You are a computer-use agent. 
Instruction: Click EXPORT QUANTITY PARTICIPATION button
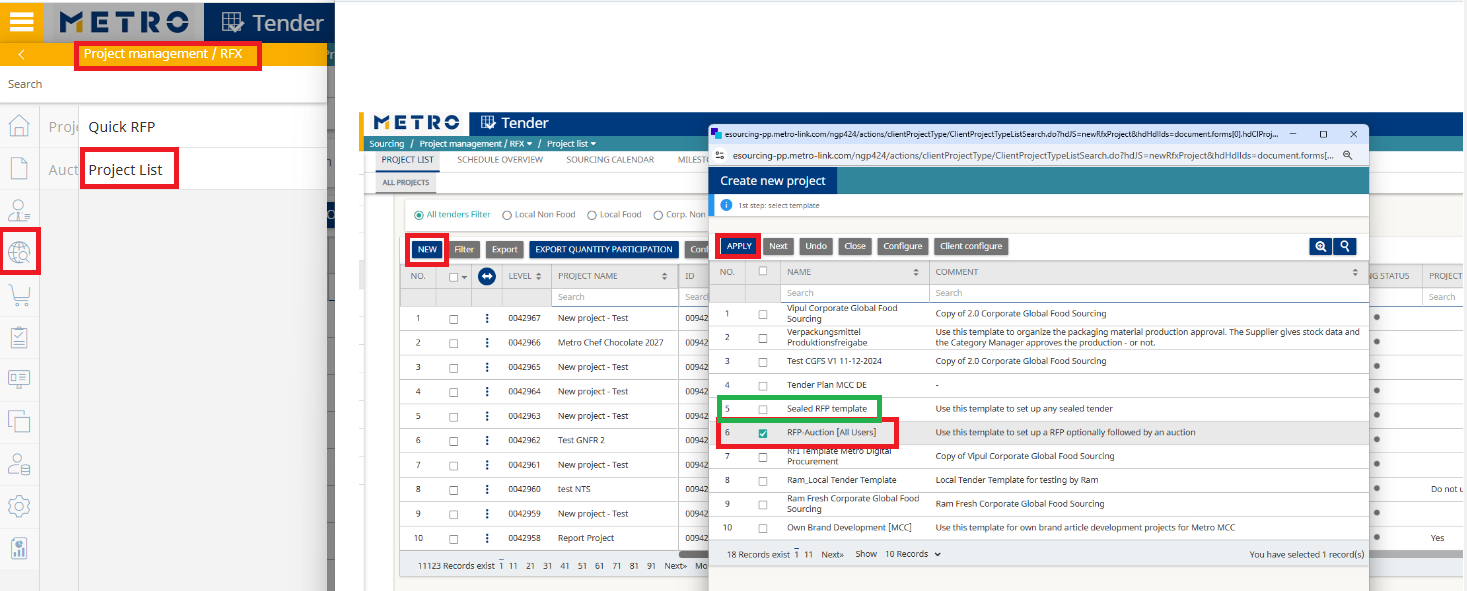pos(604,249)
